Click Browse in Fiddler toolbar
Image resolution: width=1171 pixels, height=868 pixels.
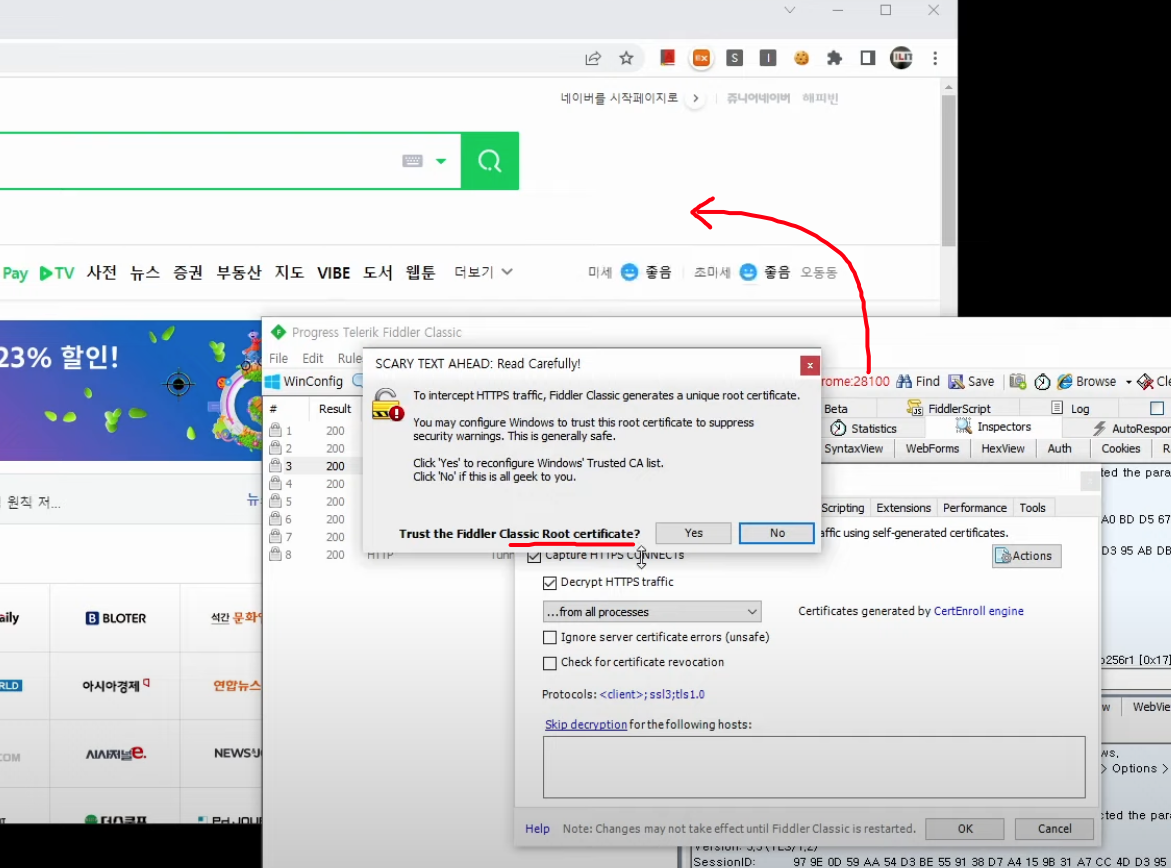pyautogui.click(x=1087, y=382)
